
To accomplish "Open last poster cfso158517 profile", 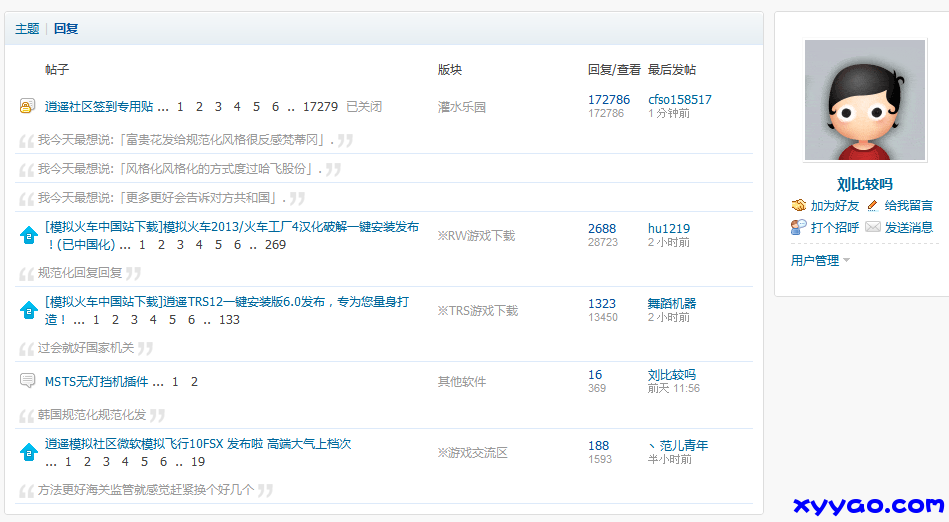I will click(680, 100).
